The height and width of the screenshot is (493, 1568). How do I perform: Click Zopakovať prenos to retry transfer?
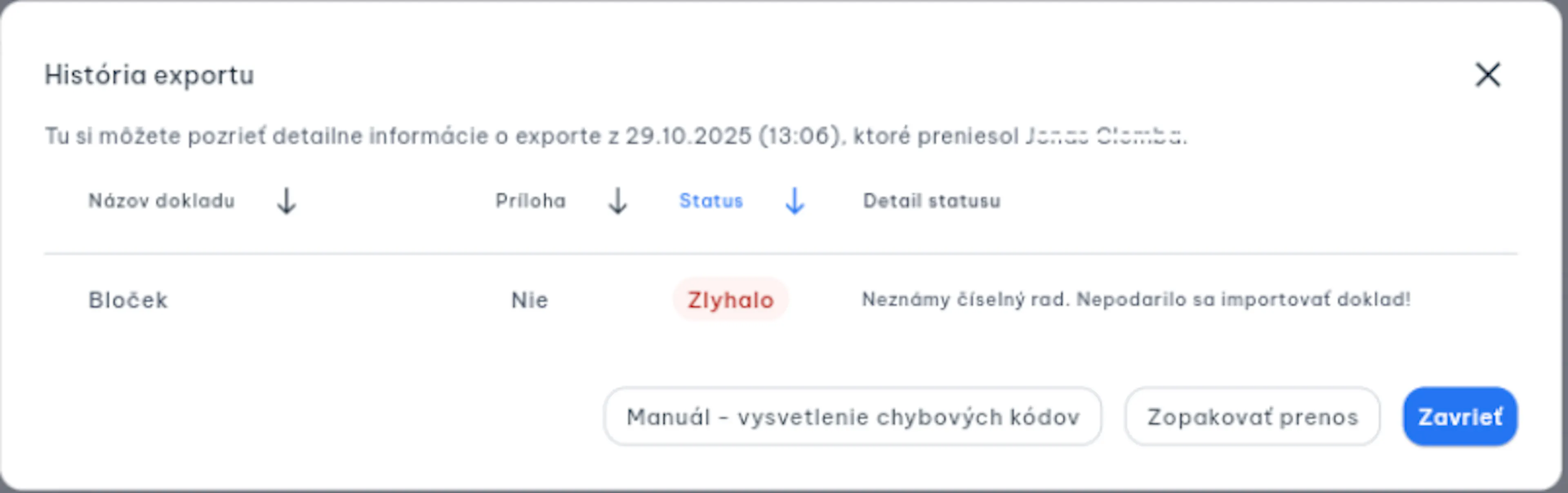[1252, 417]
